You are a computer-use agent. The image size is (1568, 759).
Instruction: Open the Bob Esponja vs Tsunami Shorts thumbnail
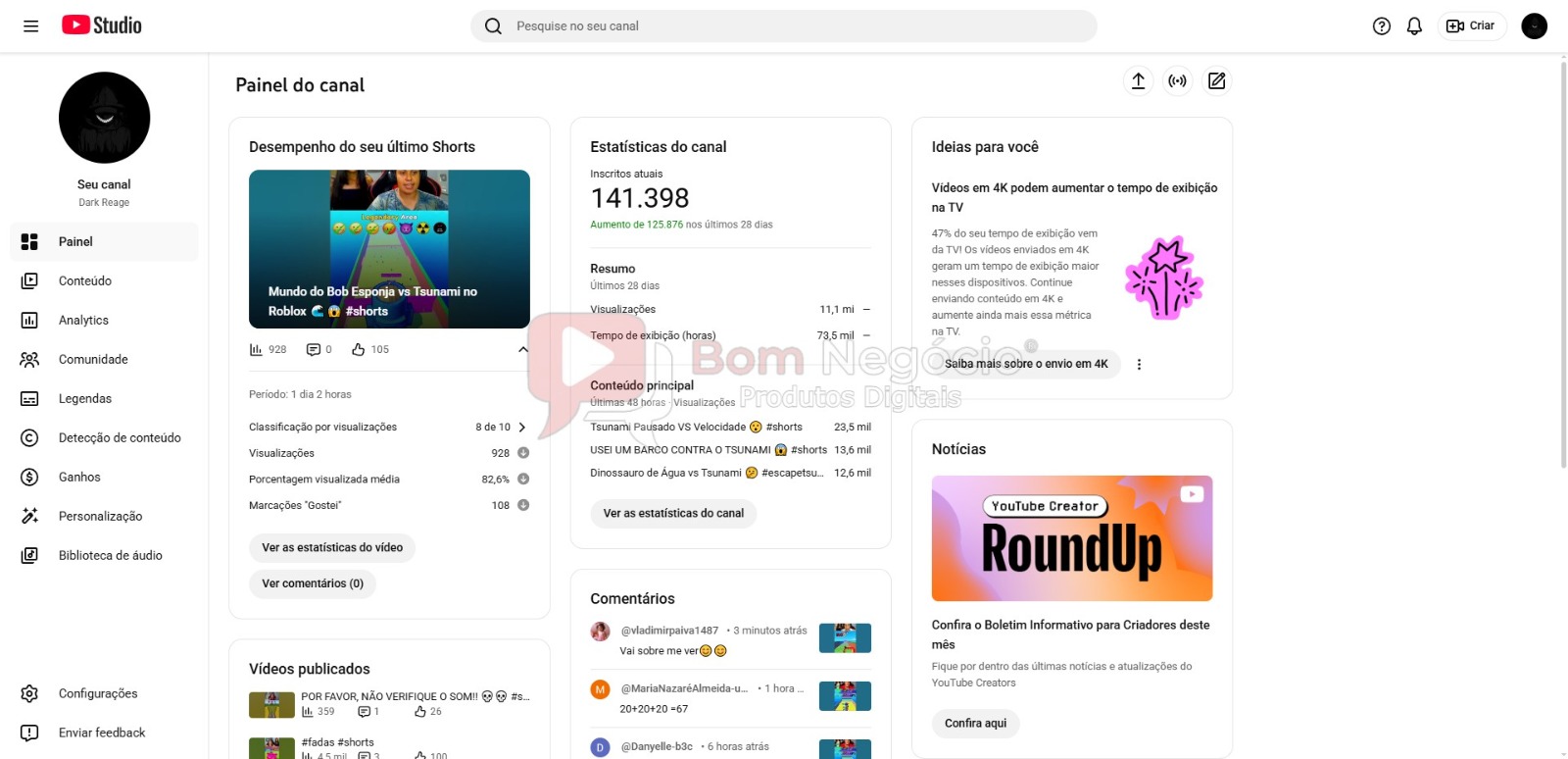pos(389,249)
